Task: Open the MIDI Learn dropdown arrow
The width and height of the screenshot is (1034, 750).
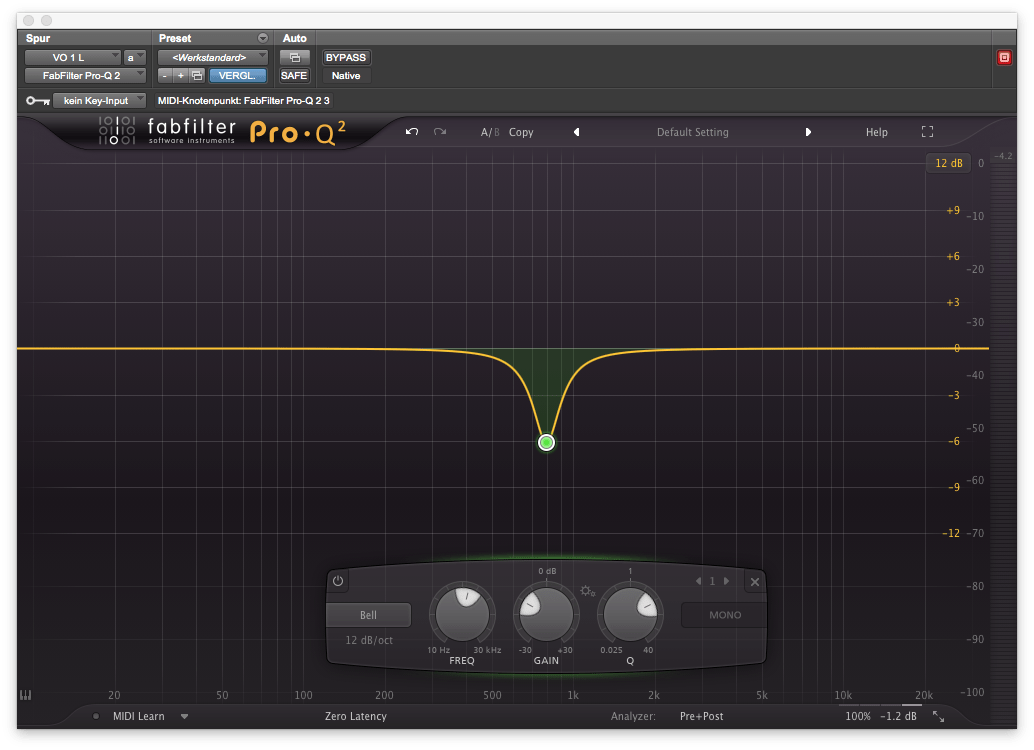Action: coord(185,716)
